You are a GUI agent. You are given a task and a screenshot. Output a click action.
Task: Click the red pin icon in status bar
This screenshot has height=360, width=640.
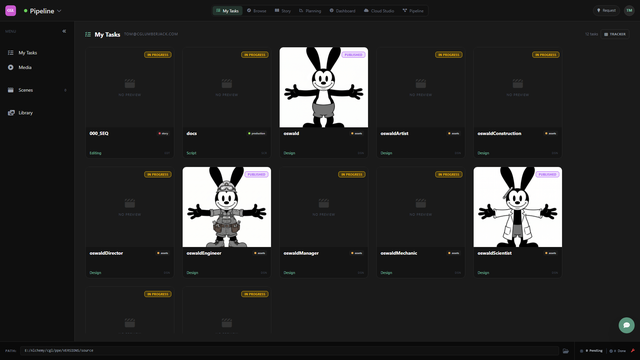633,351
